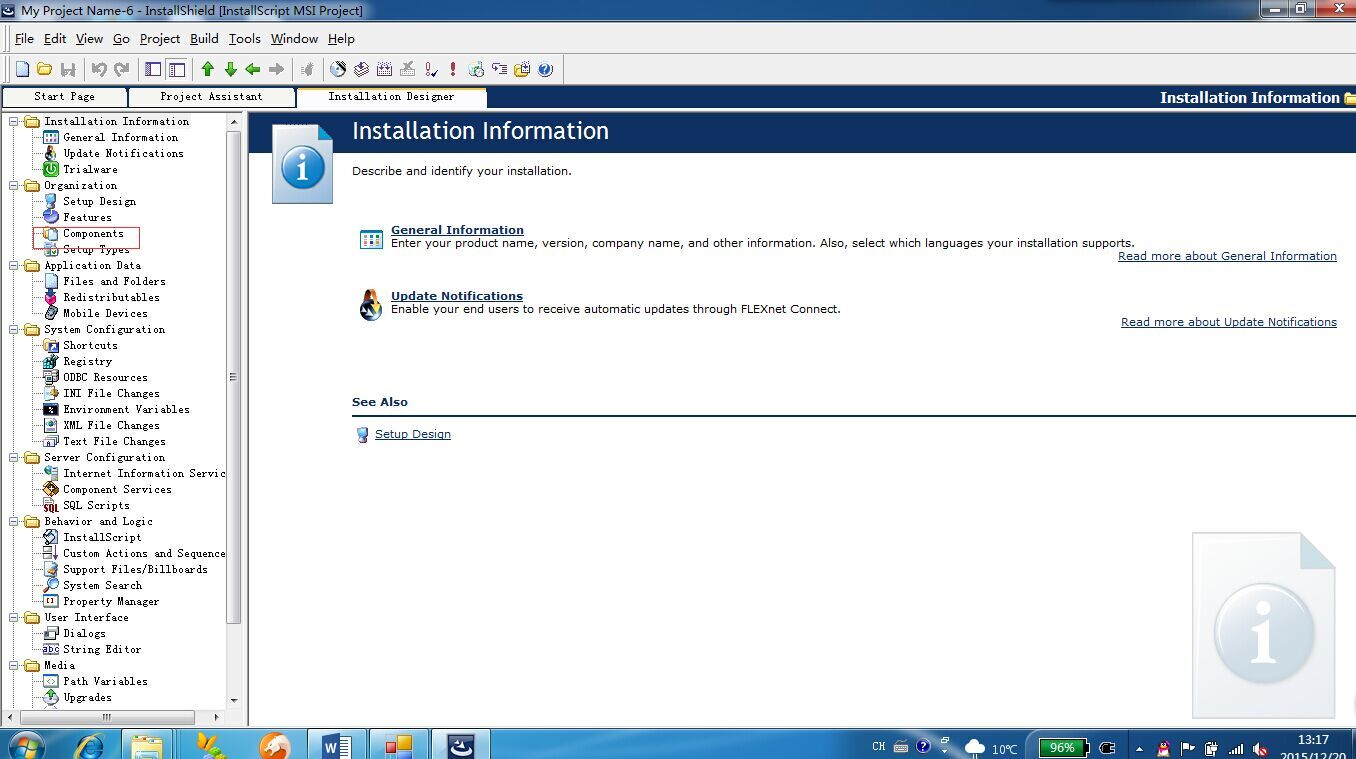Click the clock showing 13:17

click(1313, 740)
